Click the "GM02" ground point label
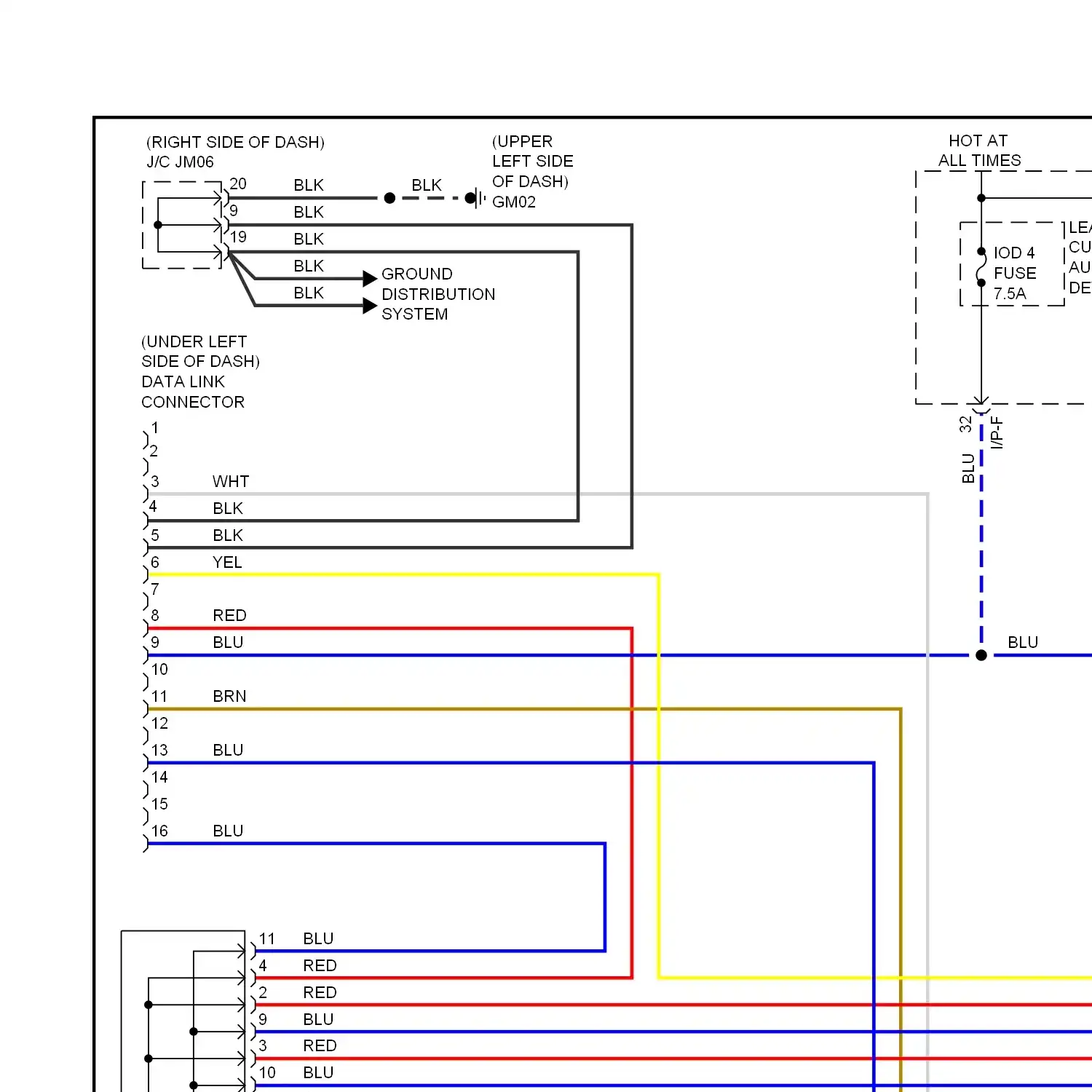1092x1092 pixels. click(x=514, y=202)
